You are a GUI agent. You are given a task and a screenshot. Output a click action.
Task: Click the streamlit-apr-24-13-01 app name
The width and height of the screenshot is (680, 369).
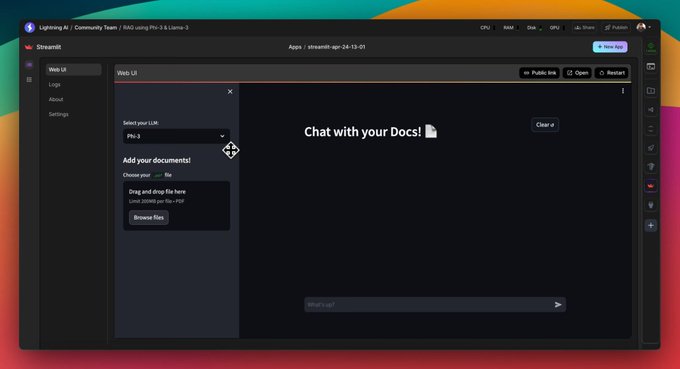coord(337,47)
